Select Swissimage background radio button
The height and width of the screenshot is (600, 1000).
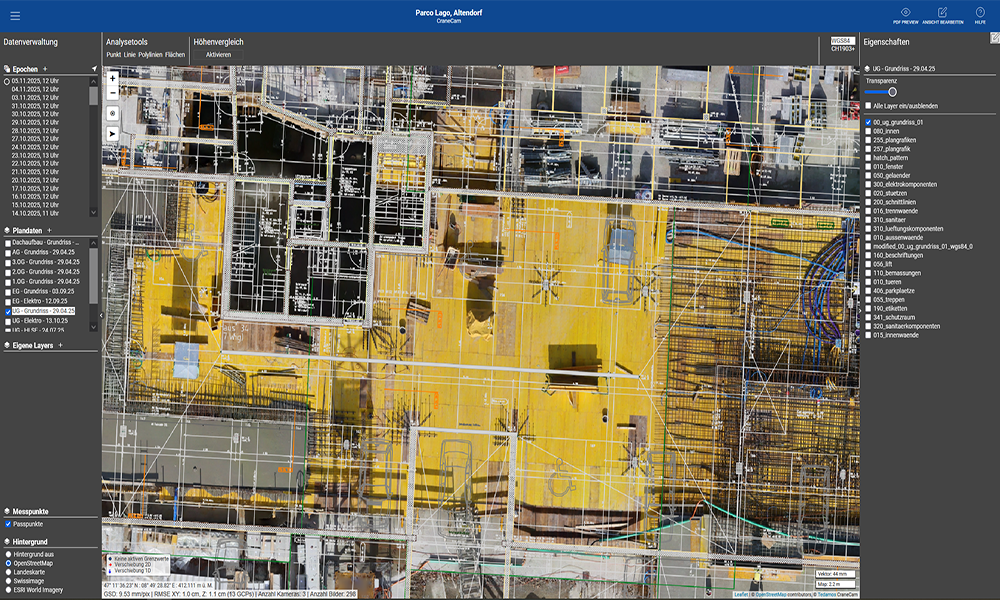[8, 580]
